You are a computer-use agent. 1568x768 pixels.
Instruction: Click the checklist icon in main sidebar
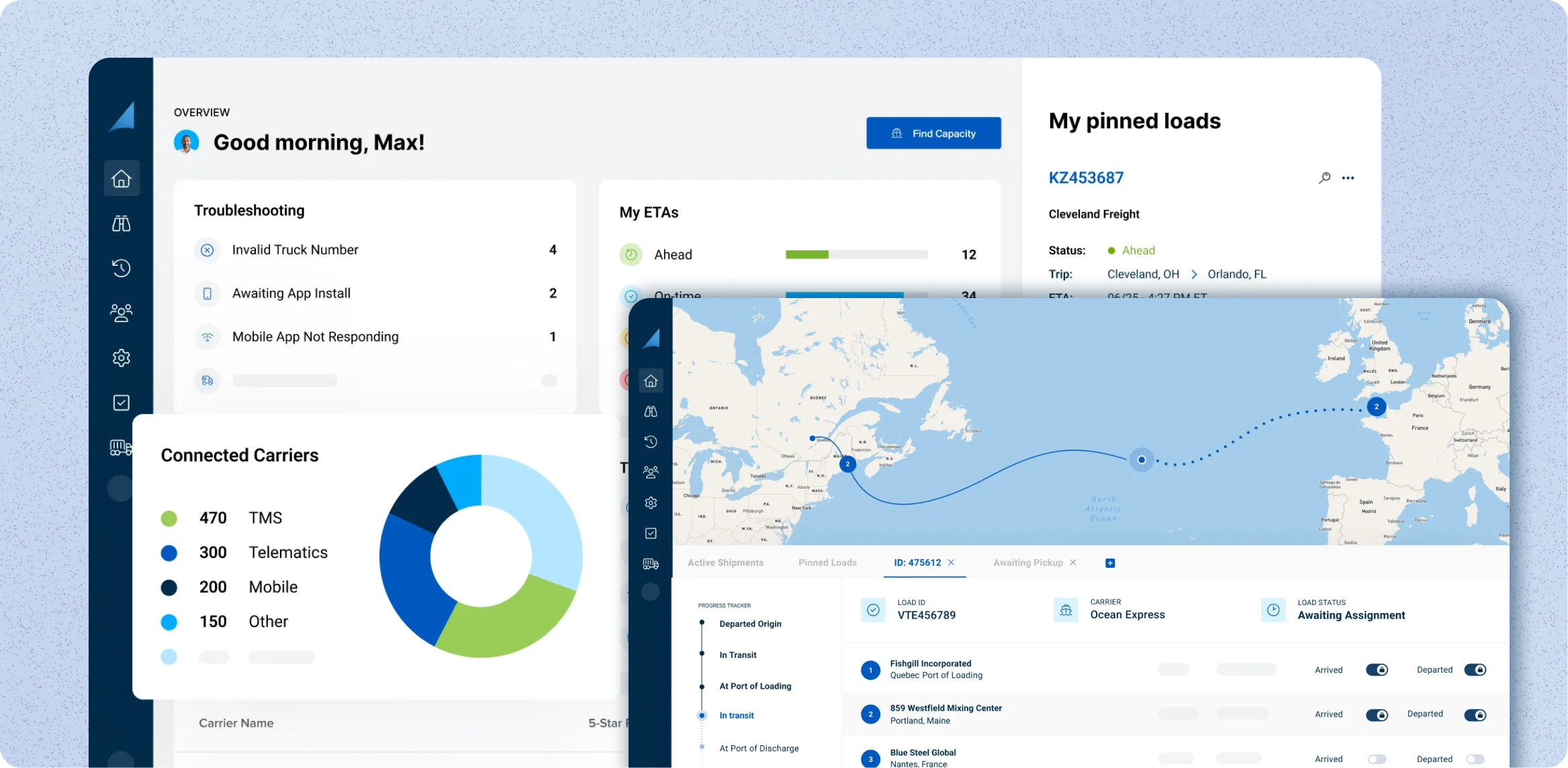pos(122,403)
